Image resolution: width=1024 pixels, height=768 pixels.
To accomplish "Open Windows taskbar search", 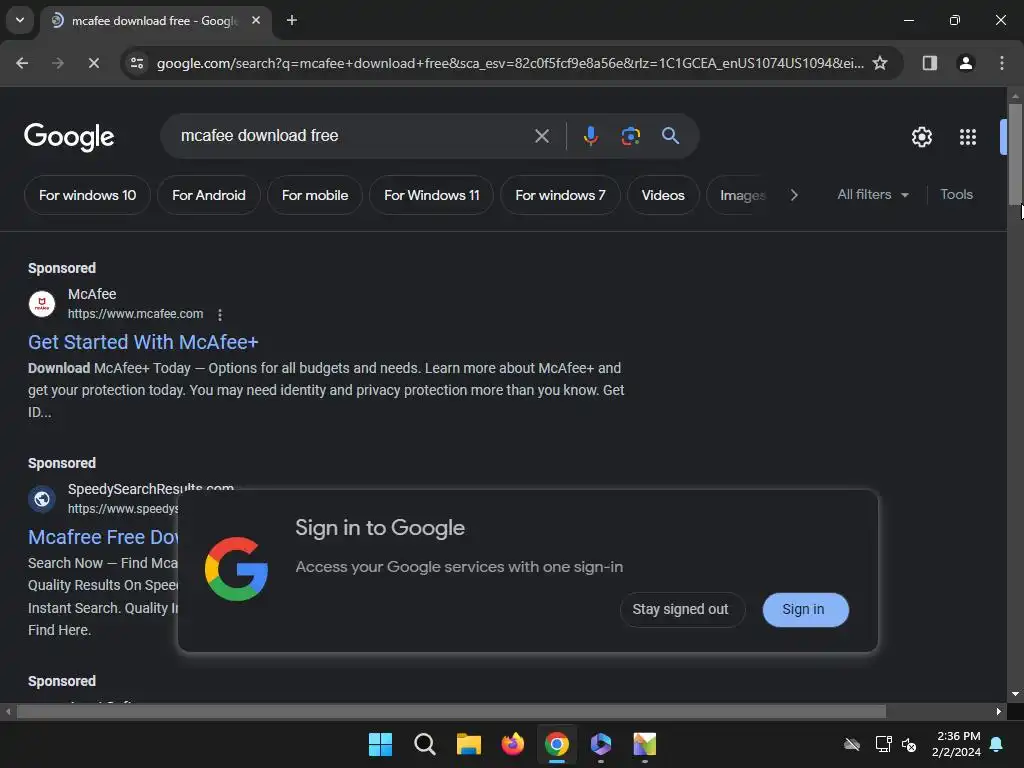I will (424, 744).
